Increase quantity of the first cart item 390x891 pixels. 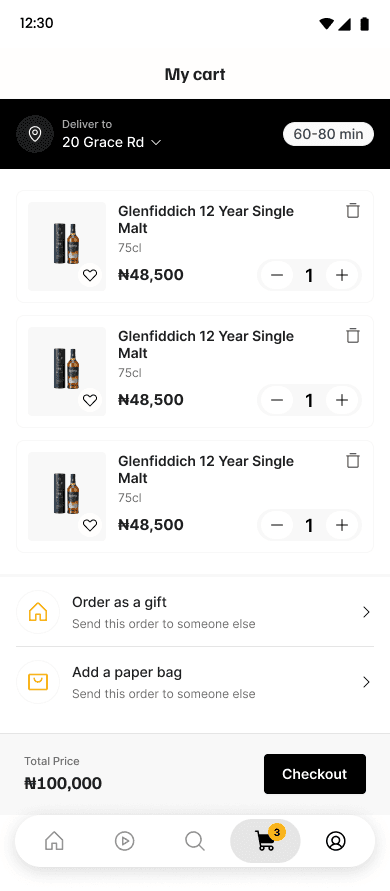(342, 275)
